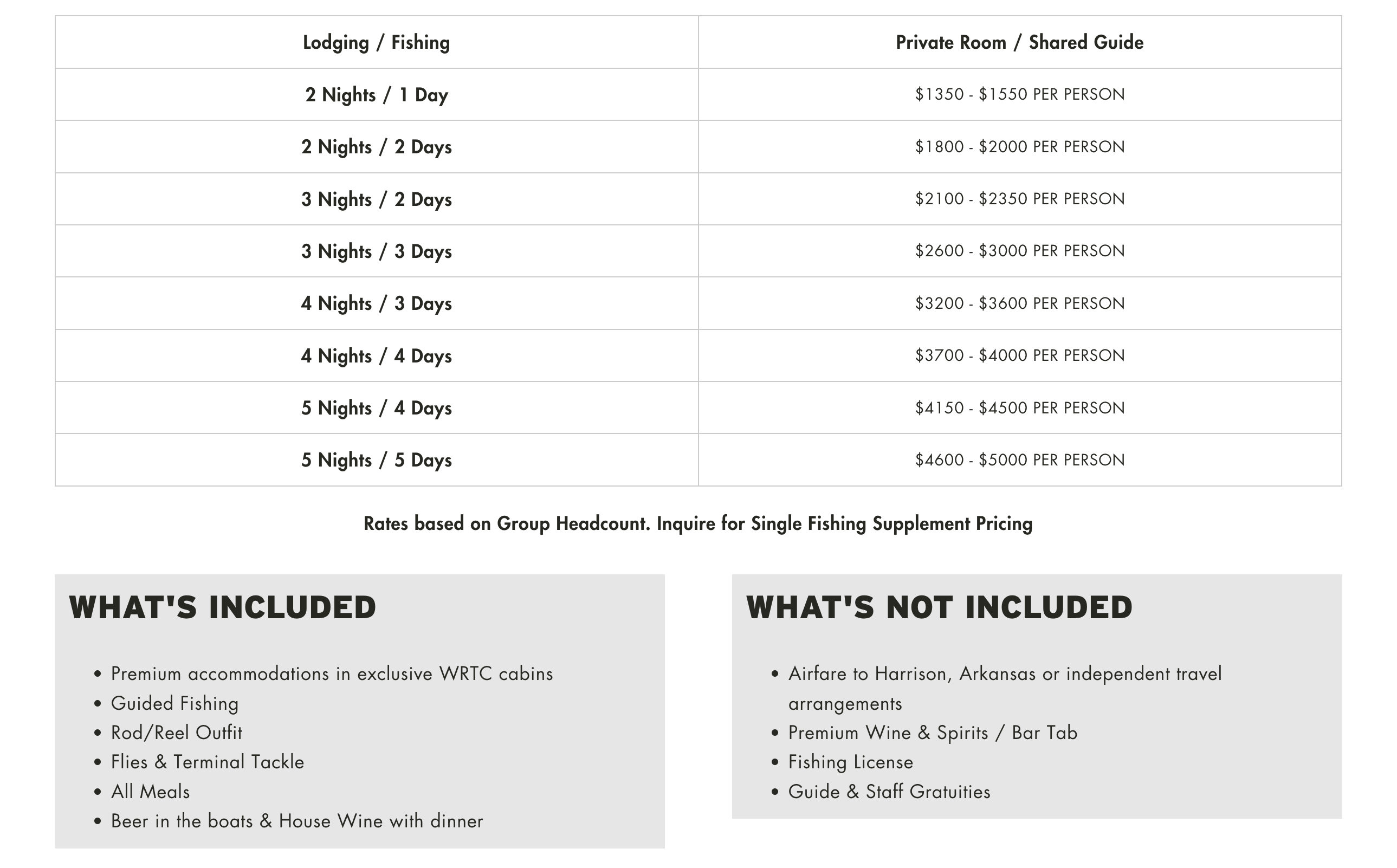1397x868 pixels.
Task: Select the "2 Nights / 2 Days" package cell
Action: point(376,147)
